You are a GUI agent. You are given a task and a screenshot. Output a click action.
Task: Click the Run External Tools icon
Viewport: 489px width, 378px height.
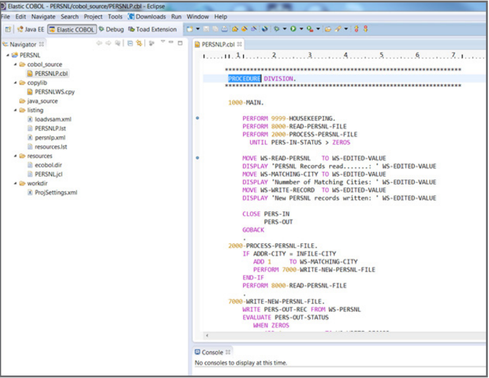(310, 29)
